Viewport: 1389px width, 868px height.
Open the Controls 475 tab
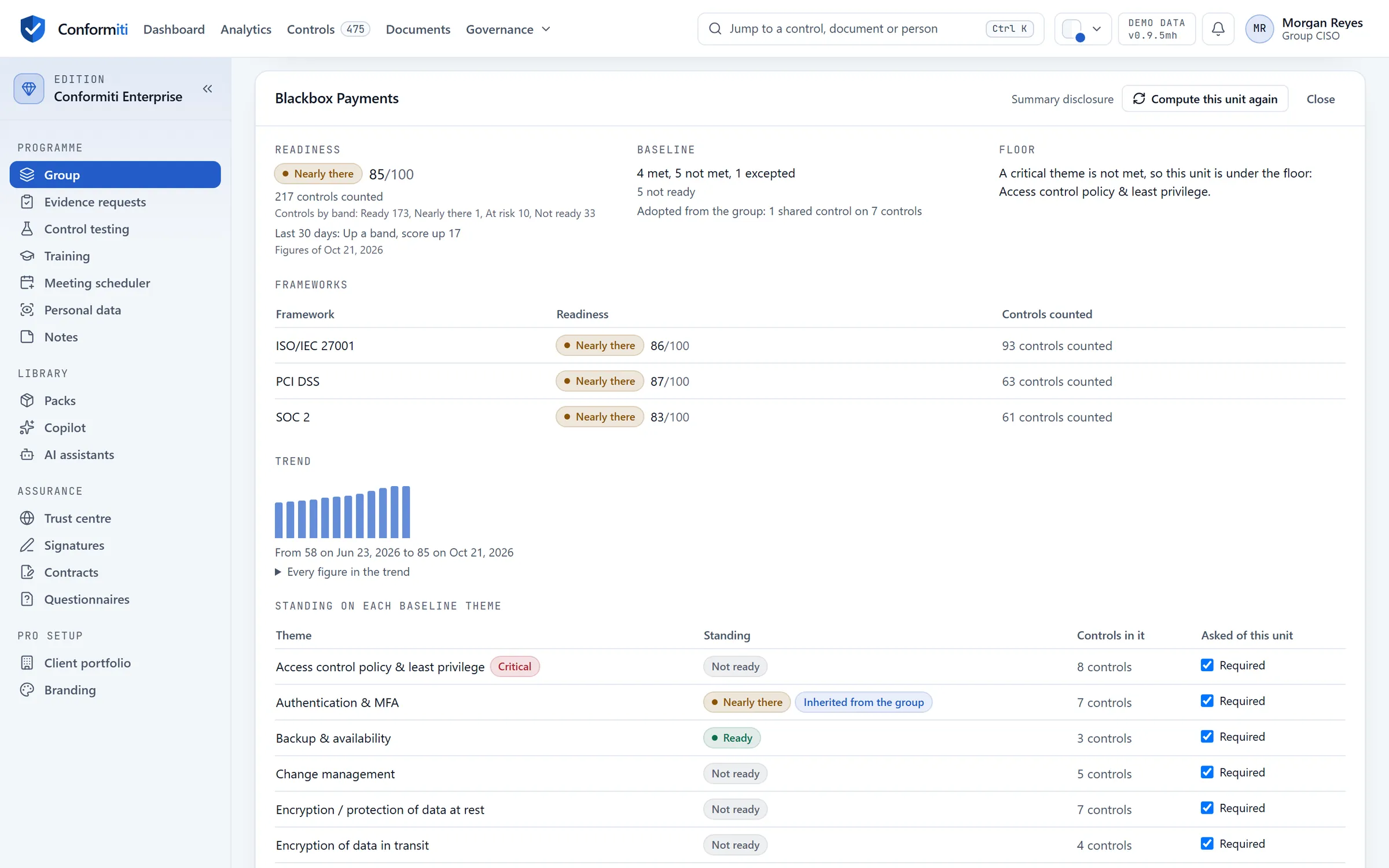click(328, 29)
